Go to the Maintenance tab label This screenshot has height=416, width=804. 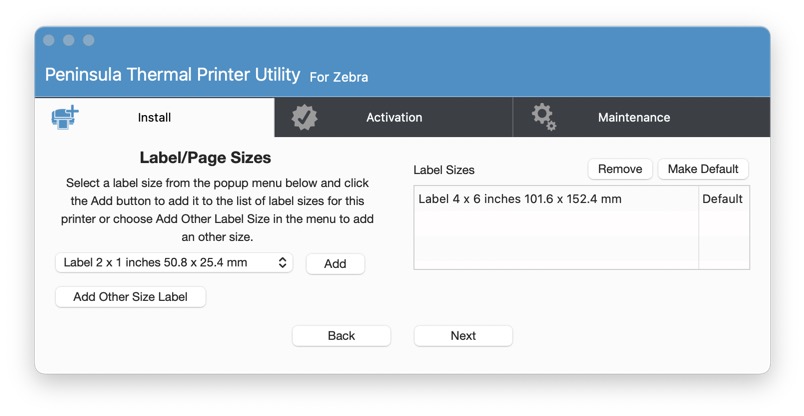pos(634,118)
